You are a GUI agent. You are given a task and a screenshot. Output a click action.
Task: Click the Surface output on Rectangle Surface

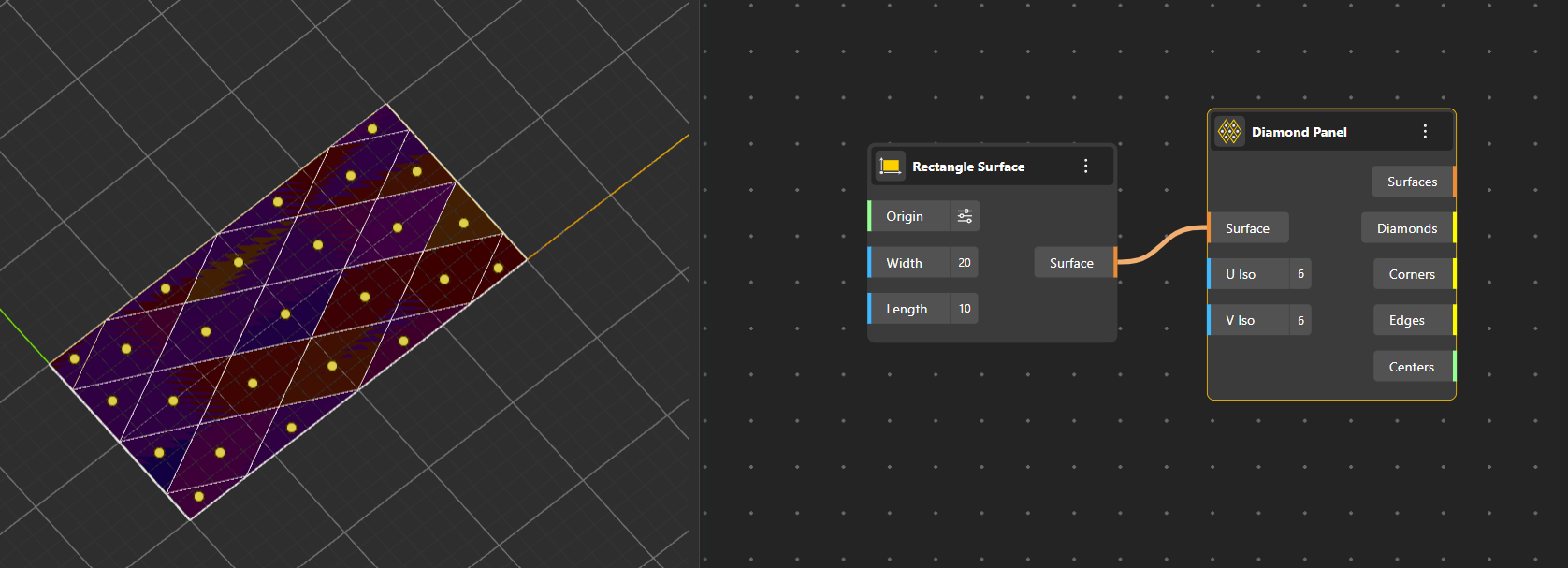(1073, 263)
